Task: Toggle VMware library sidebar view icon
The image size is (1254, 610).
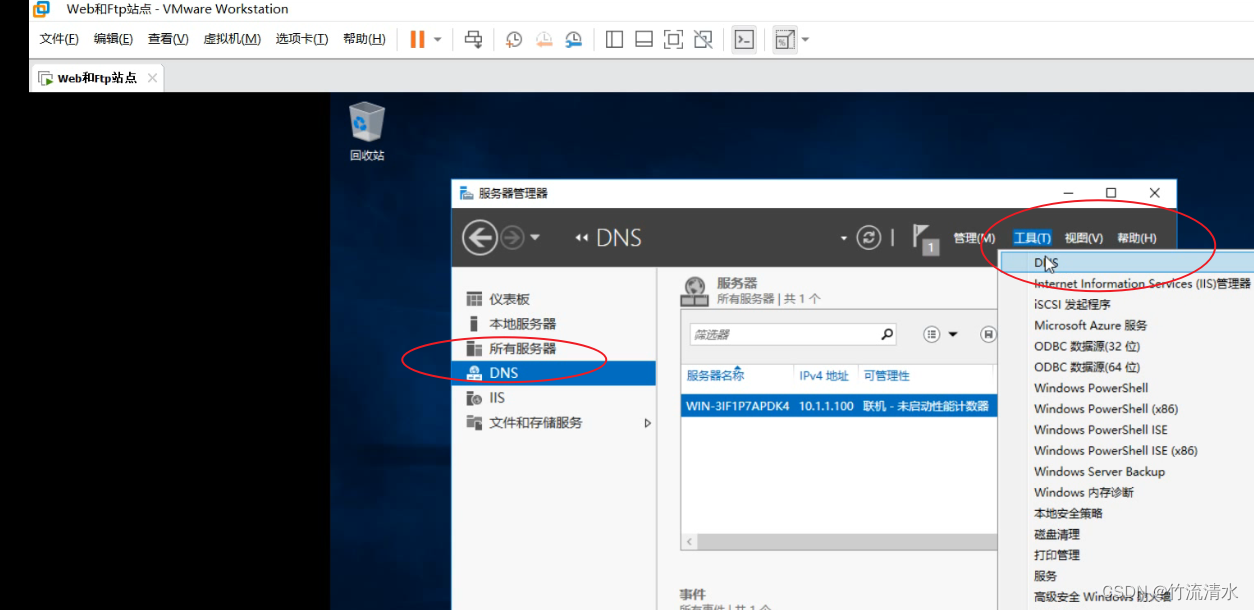Action: (x=615, y=39)
